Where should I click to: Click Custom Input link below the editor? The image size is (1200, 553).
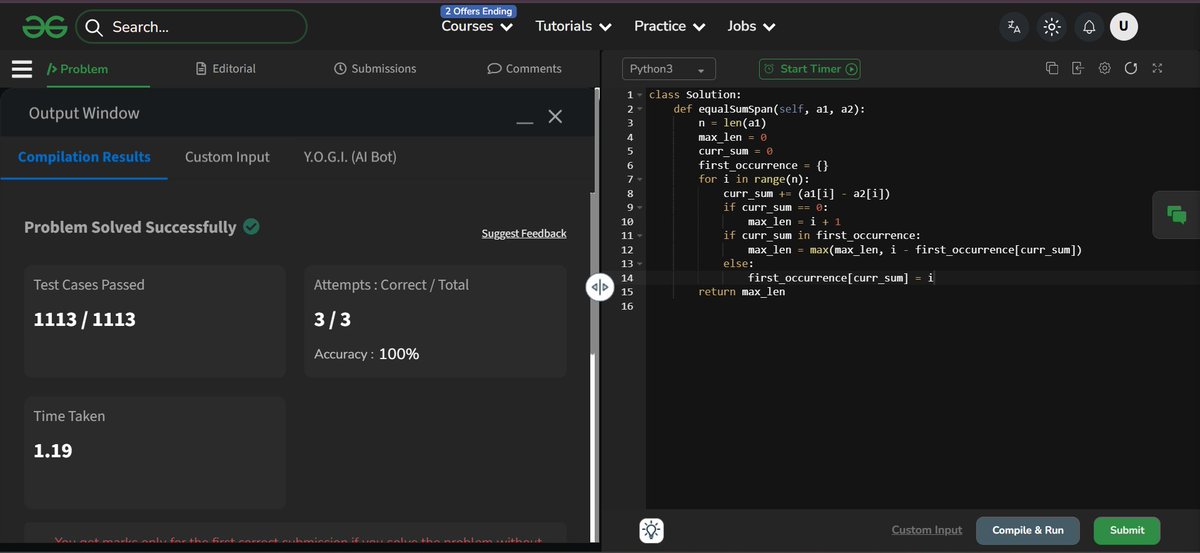pyautogui.click(x=927, y=530)
